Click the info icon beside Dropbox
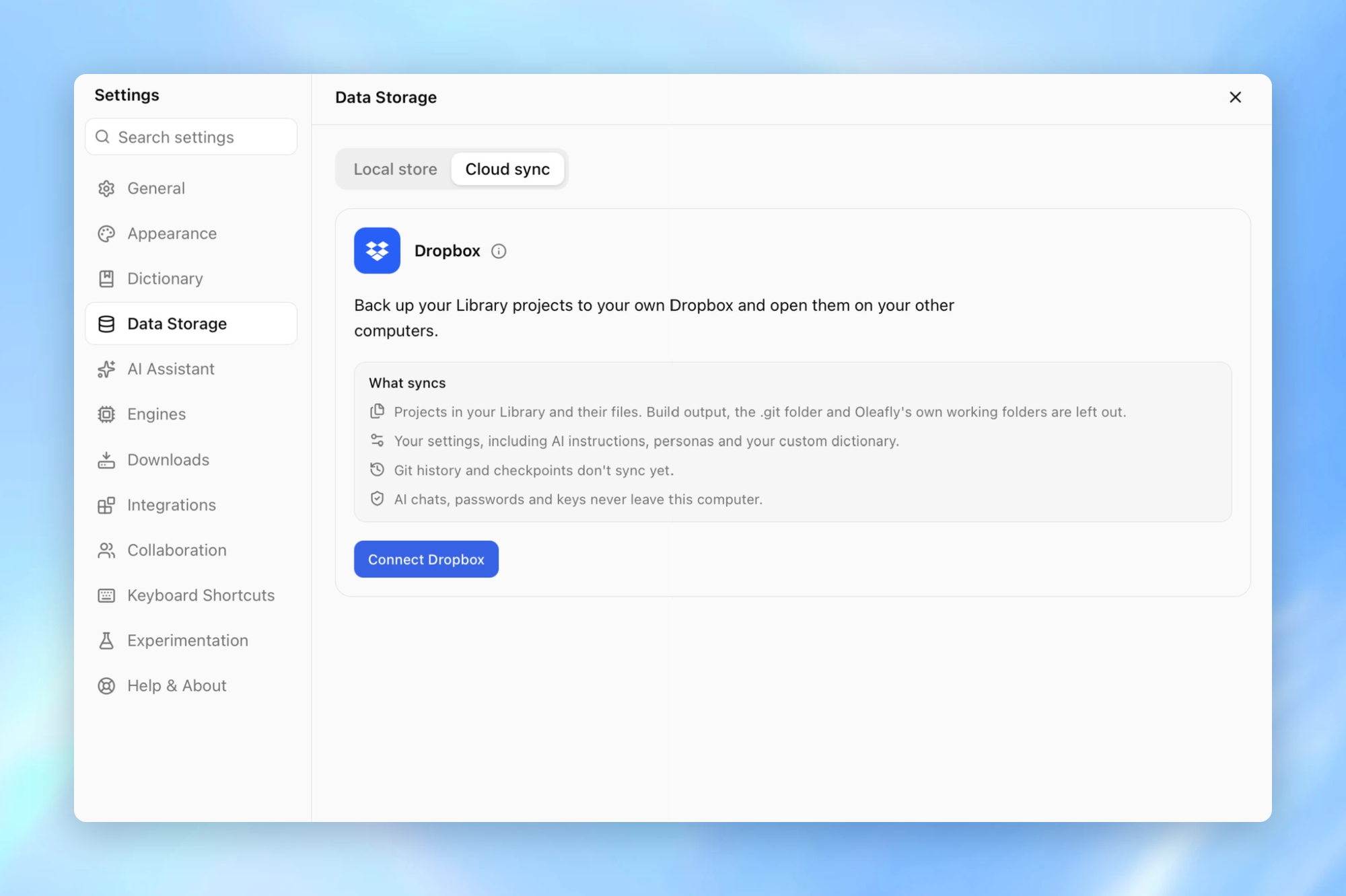The height and width of the screenshot is (896, 1346). point(499,251)
